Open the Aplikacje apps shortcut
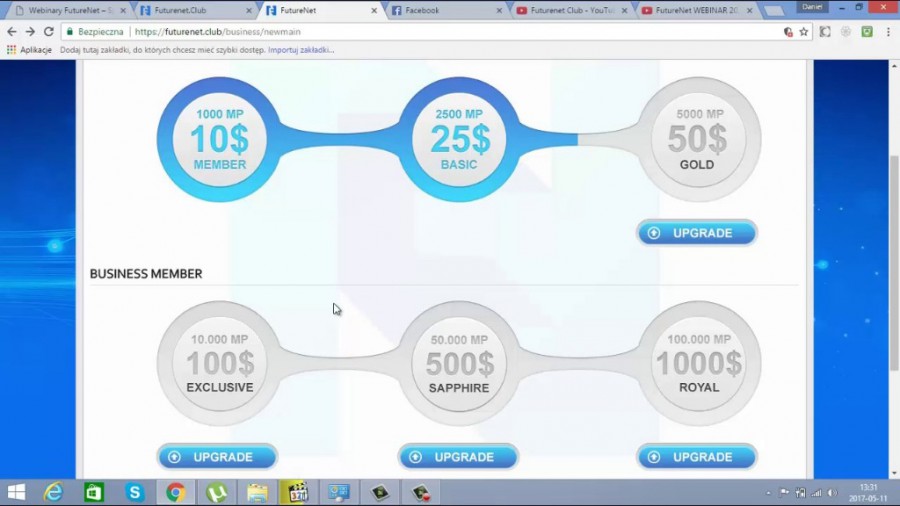The height and width of the screenshot is (506, 900). coord(29,50)
